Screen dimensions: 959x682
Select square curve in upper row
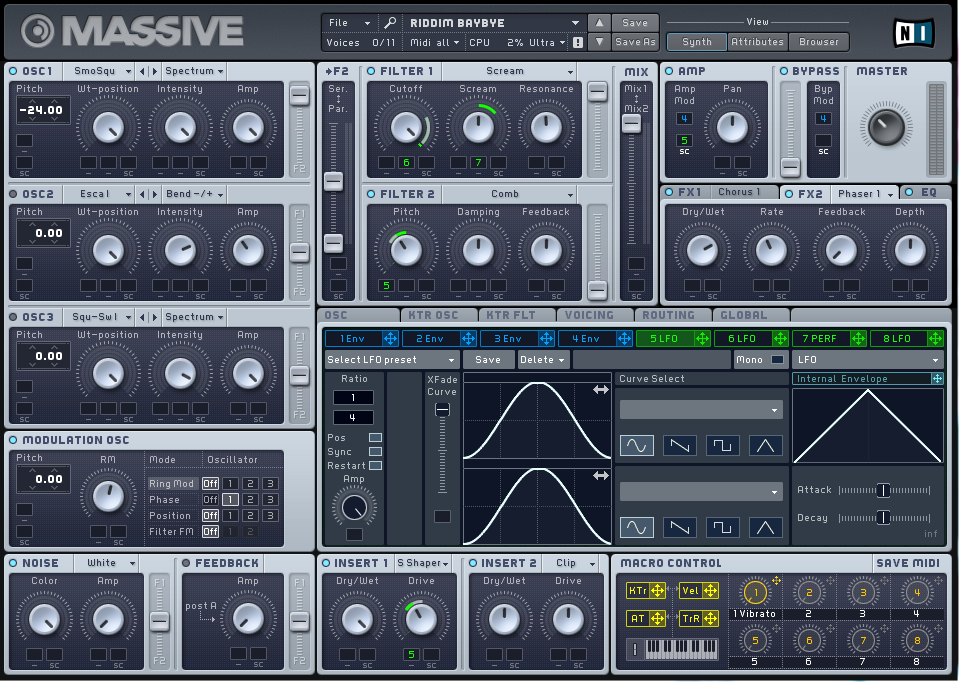[x=722, y=445]
